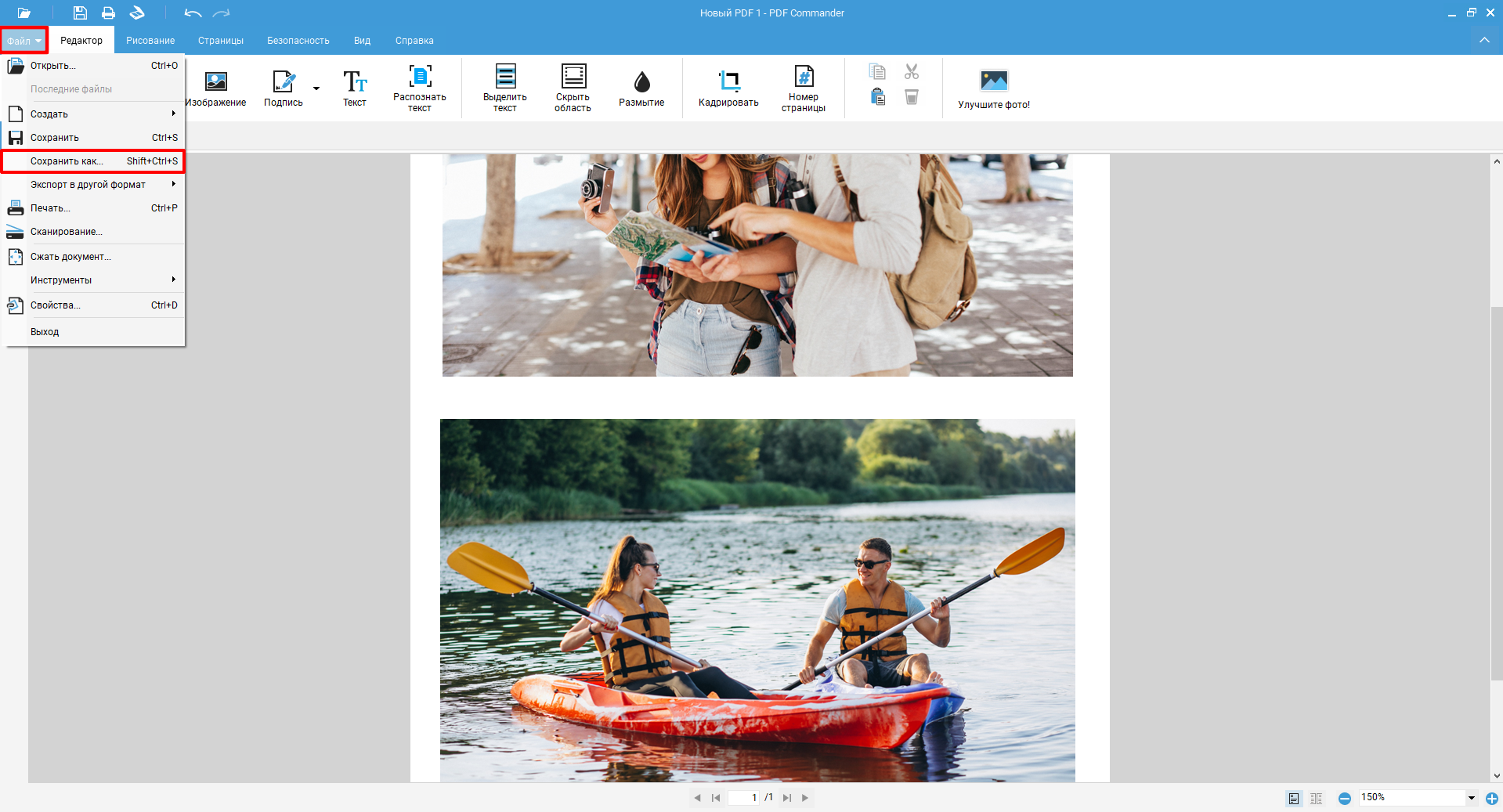1503x812 pixels.
Task: Expand Export to other format (Экспорт) submenu
Action: (93, 185)
